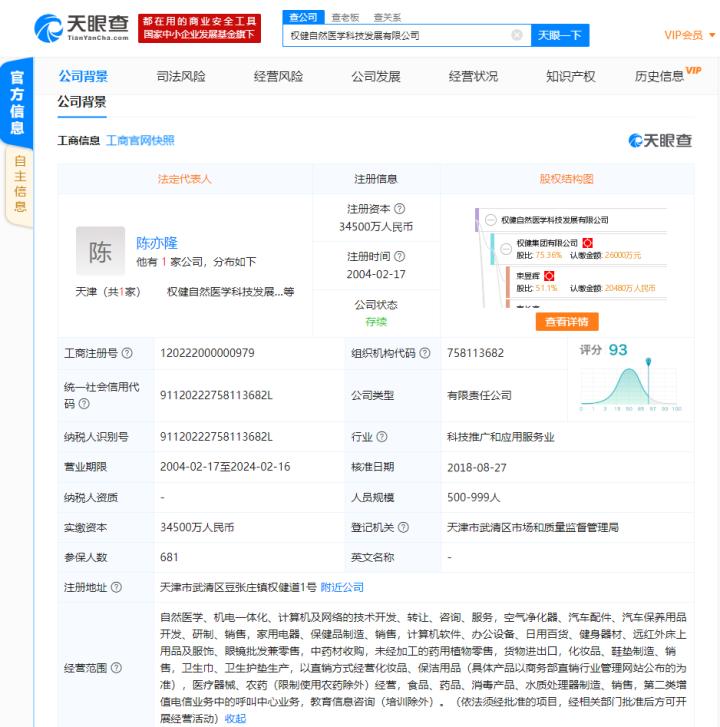Click 权健集团有限公司 shareholder name

[547, 242]
